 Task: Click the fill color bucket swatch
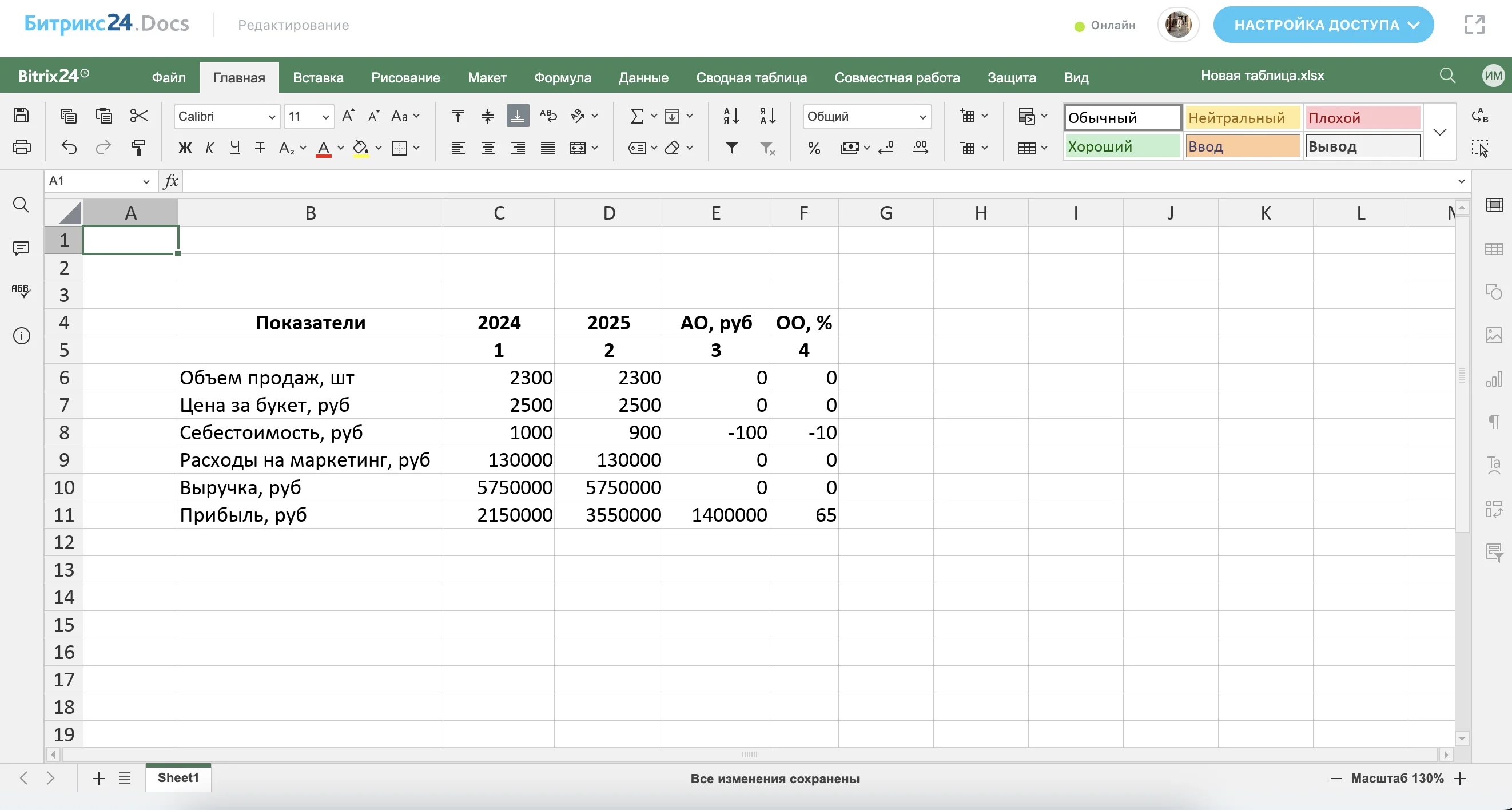(360, 148)
